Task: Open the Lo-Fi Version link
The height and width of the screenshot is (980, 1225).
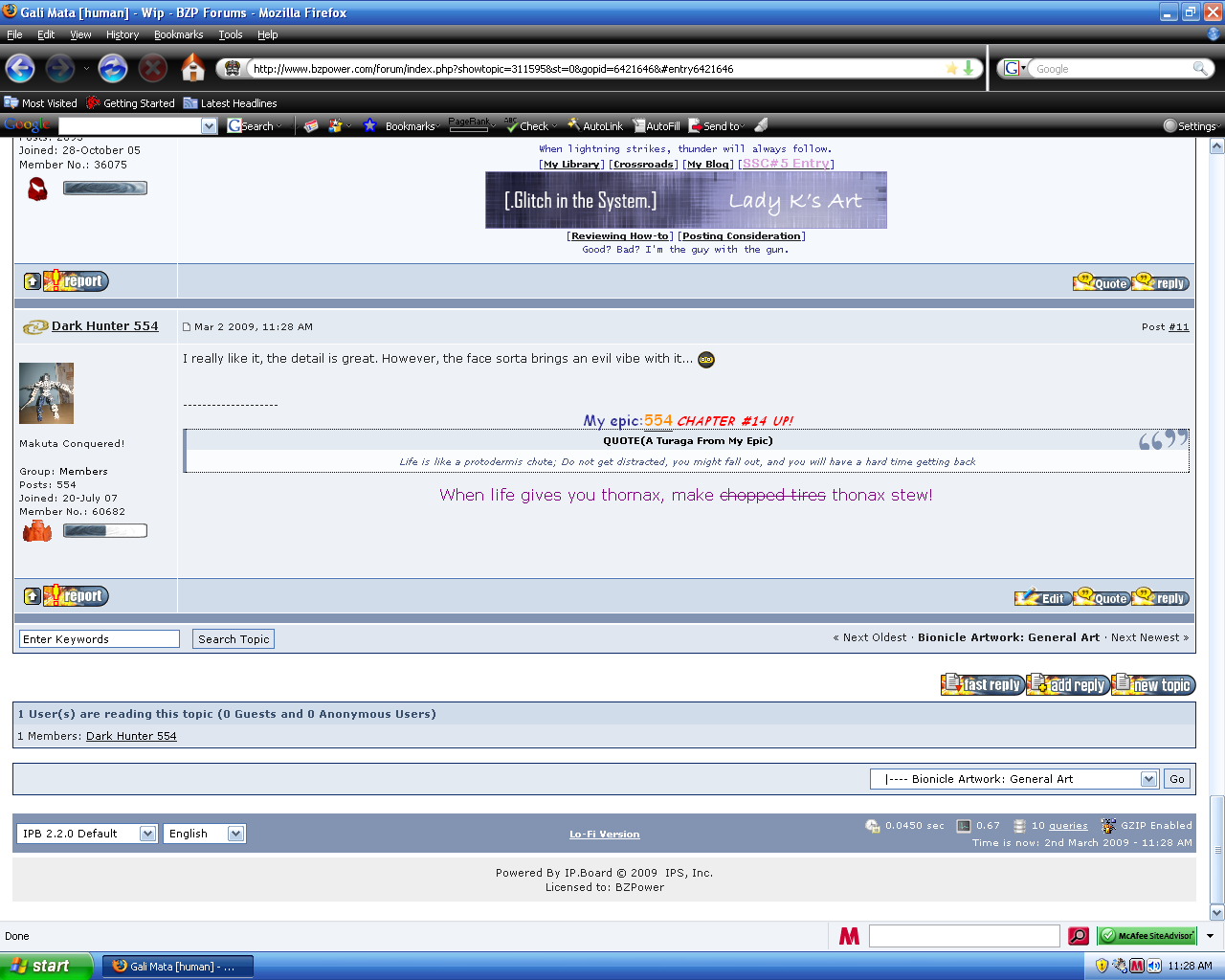Action: coord(604,833)
